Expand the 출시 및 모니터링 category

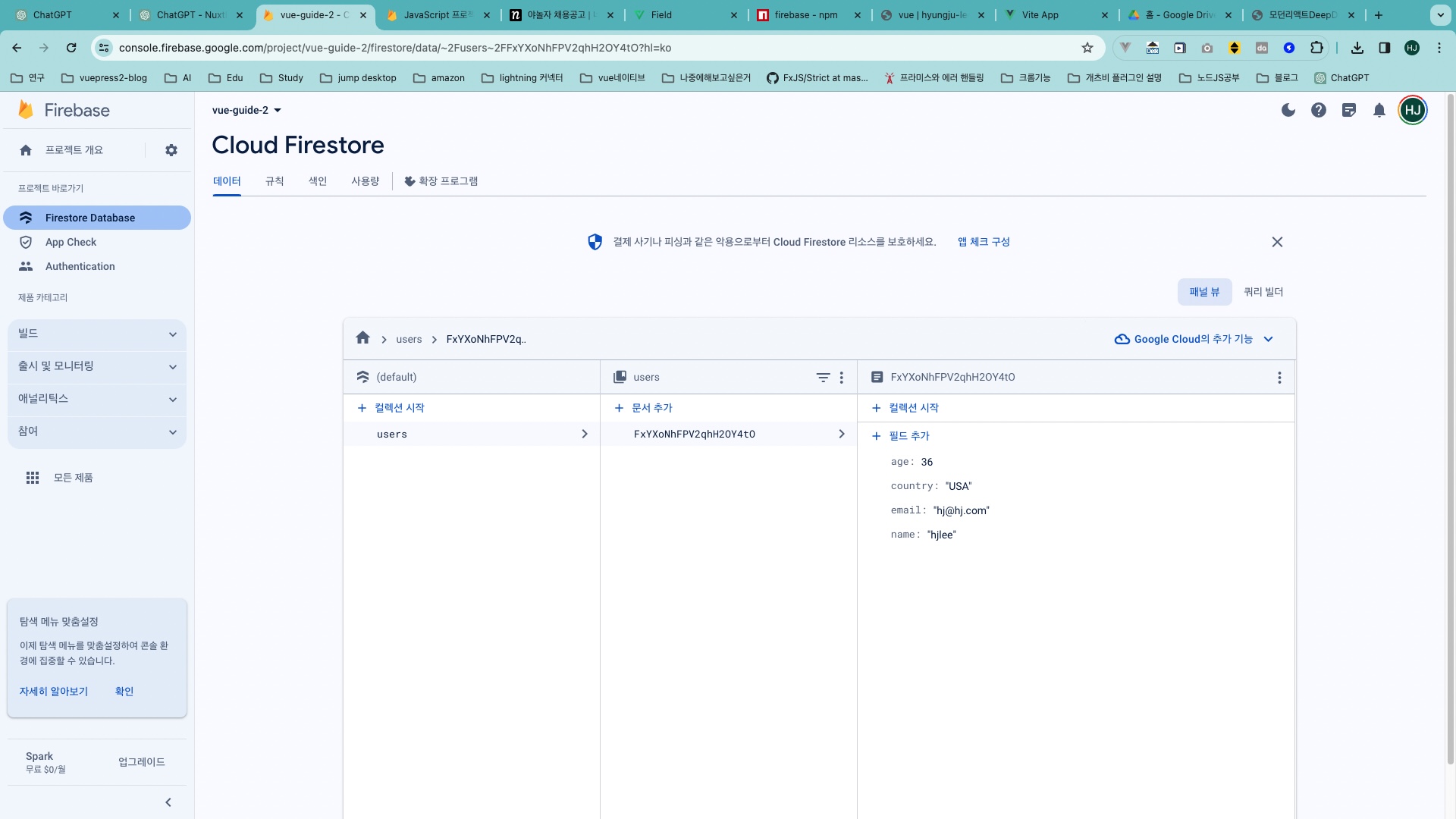pyautogui.click(x=97, y=366)
